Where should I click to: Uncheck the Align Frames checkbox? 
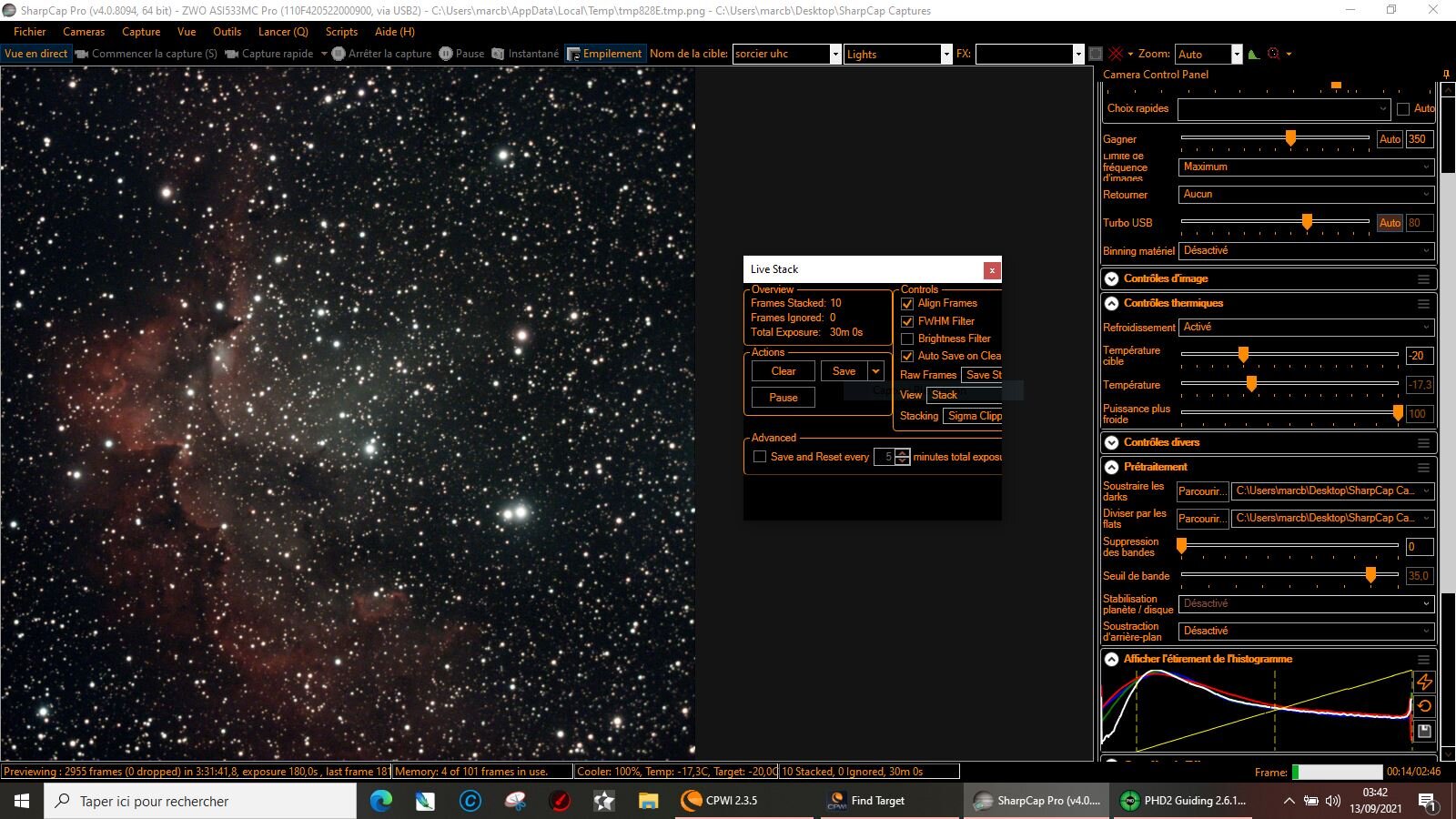click(907, 304)
